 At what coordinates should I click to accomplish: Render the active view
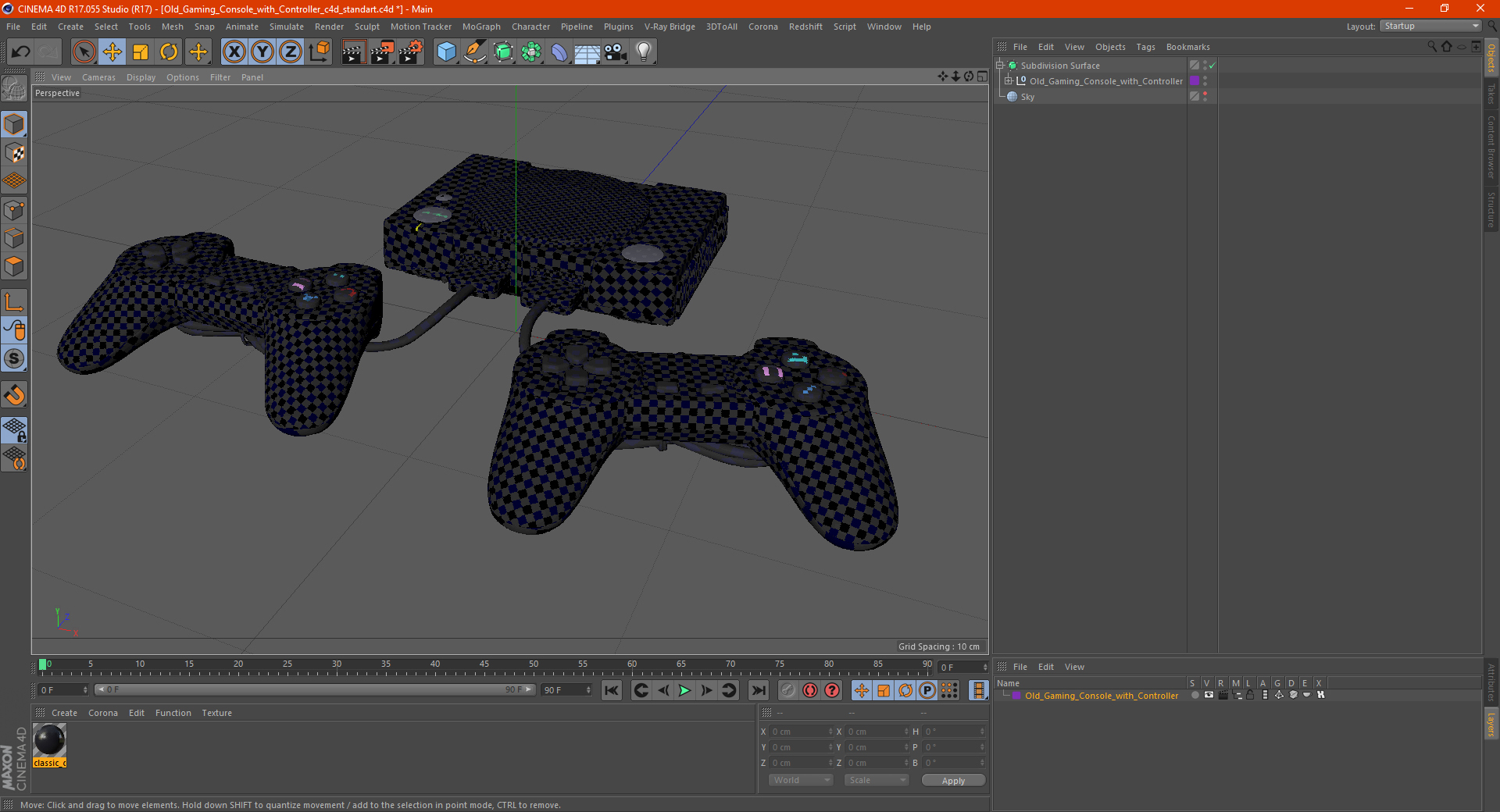pos(353,52)
